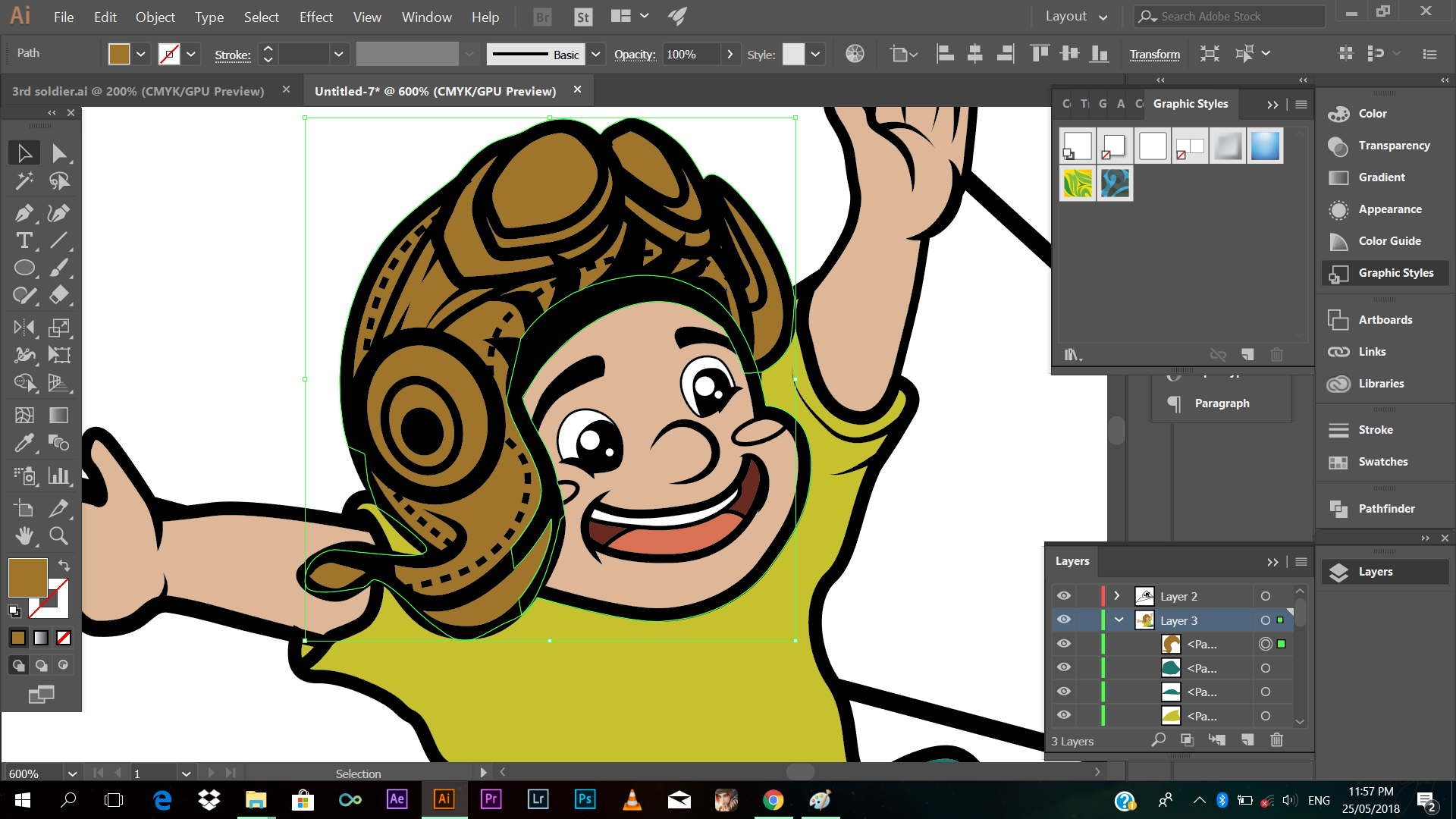Open the Layout workspace dropdown
Image resolution: width=1456 pixels, height=819 pixels.
1075,16
